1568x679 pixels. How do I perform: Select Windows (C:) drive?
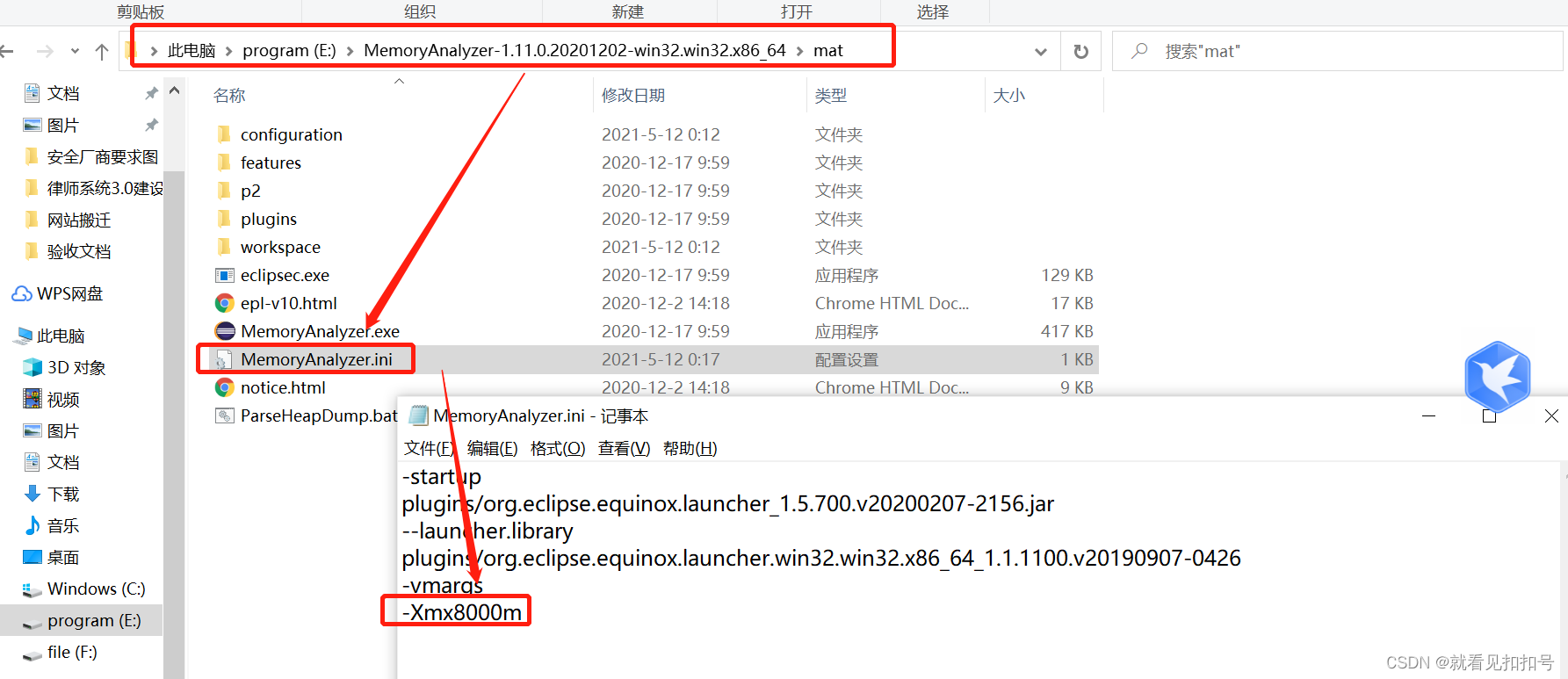84,589
